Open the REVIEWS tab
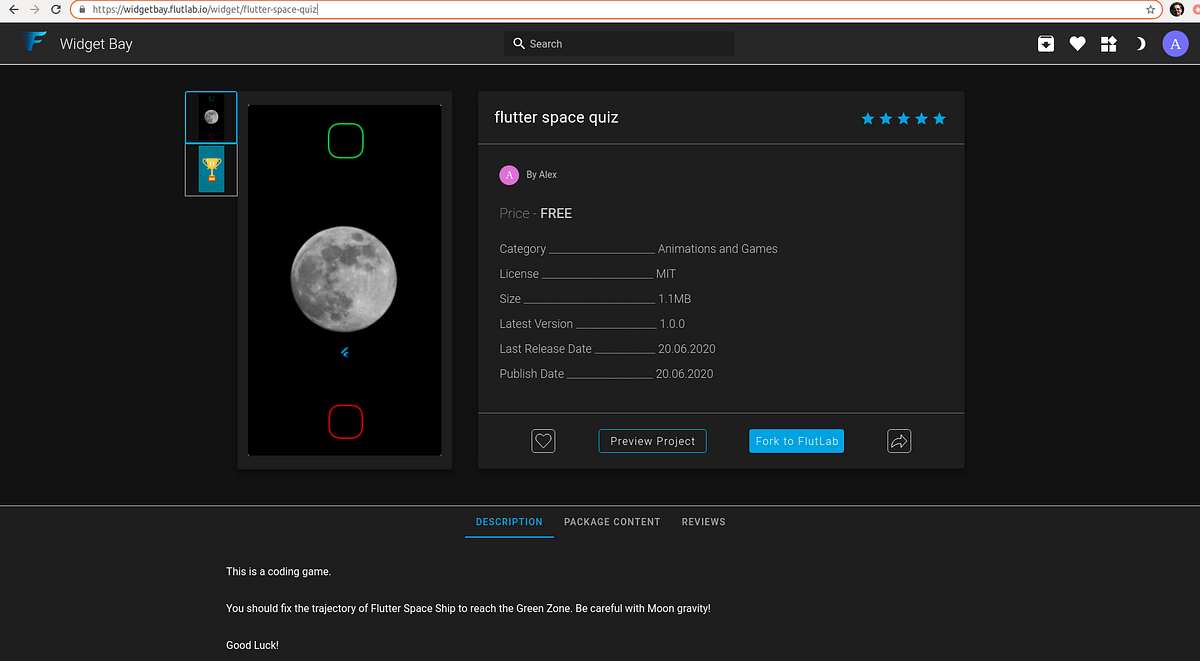The image size is (1200, 661). tap(703, 521)
